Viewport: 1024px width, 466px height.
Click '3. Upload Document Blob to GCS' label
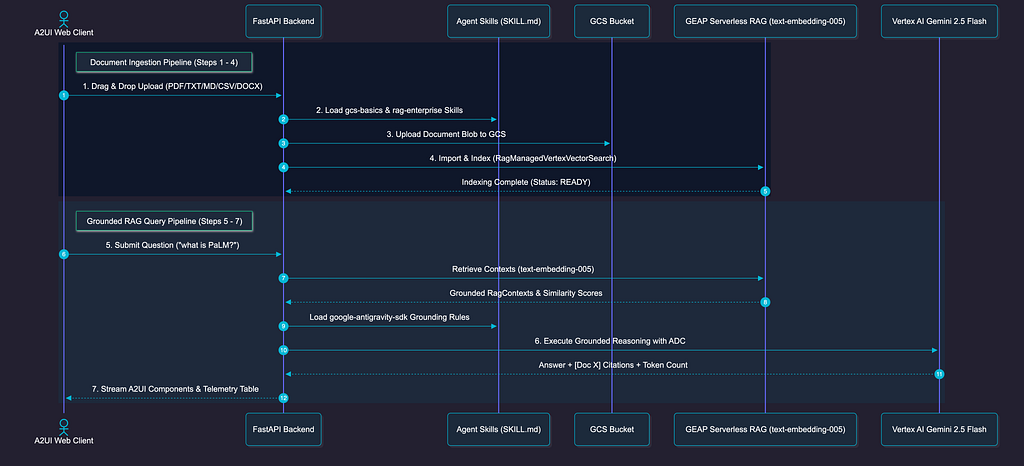click(447, 134)
